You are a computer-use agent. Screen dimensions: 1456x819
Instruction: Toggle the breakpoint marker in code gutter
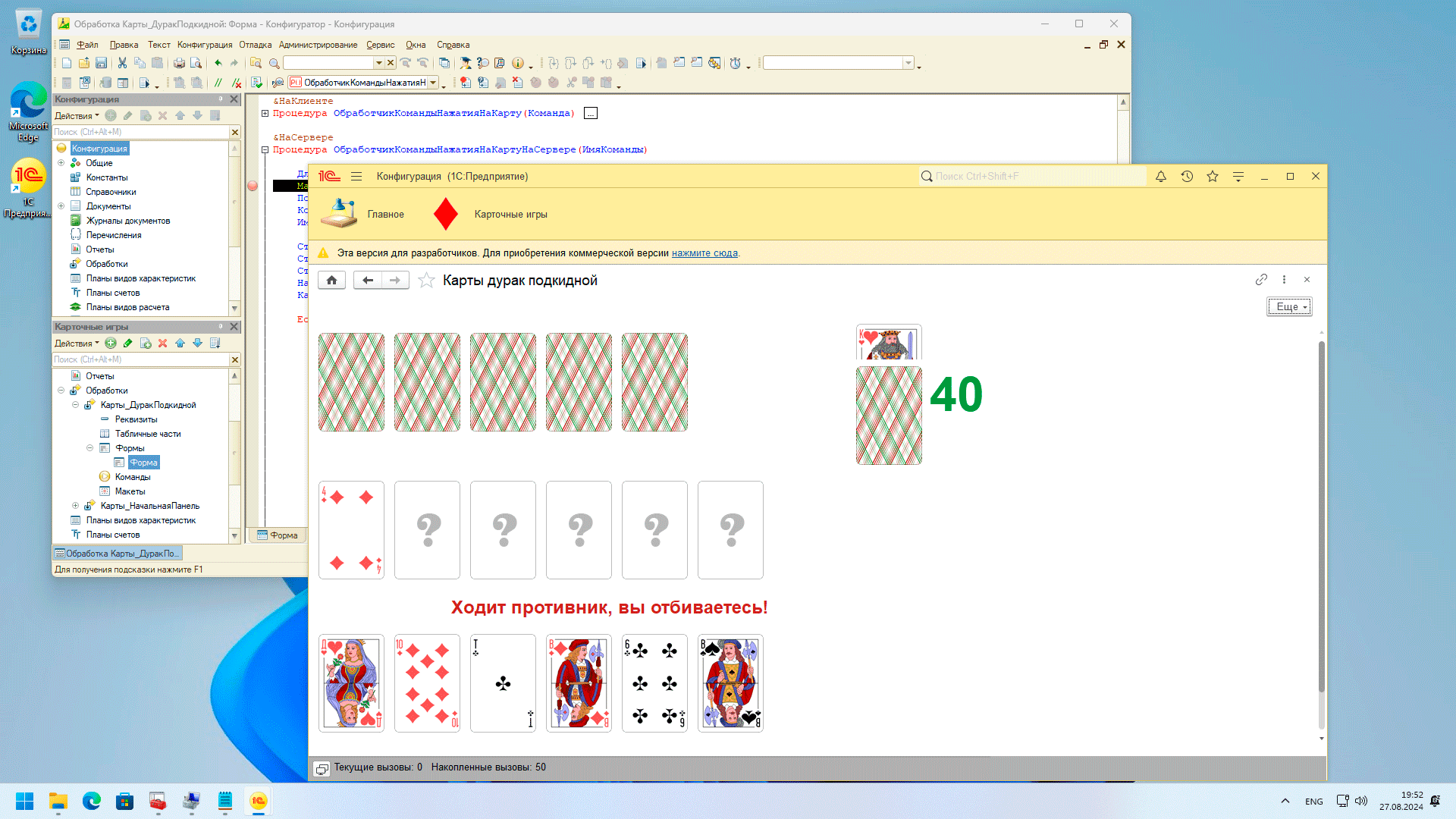253,186
